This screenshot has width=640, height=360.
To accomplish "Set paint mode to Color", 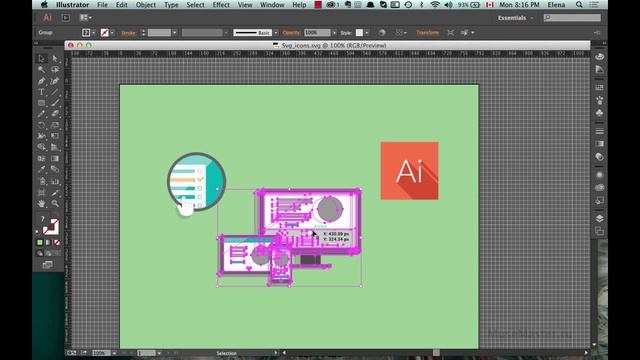I will click(x=40, y=242).
